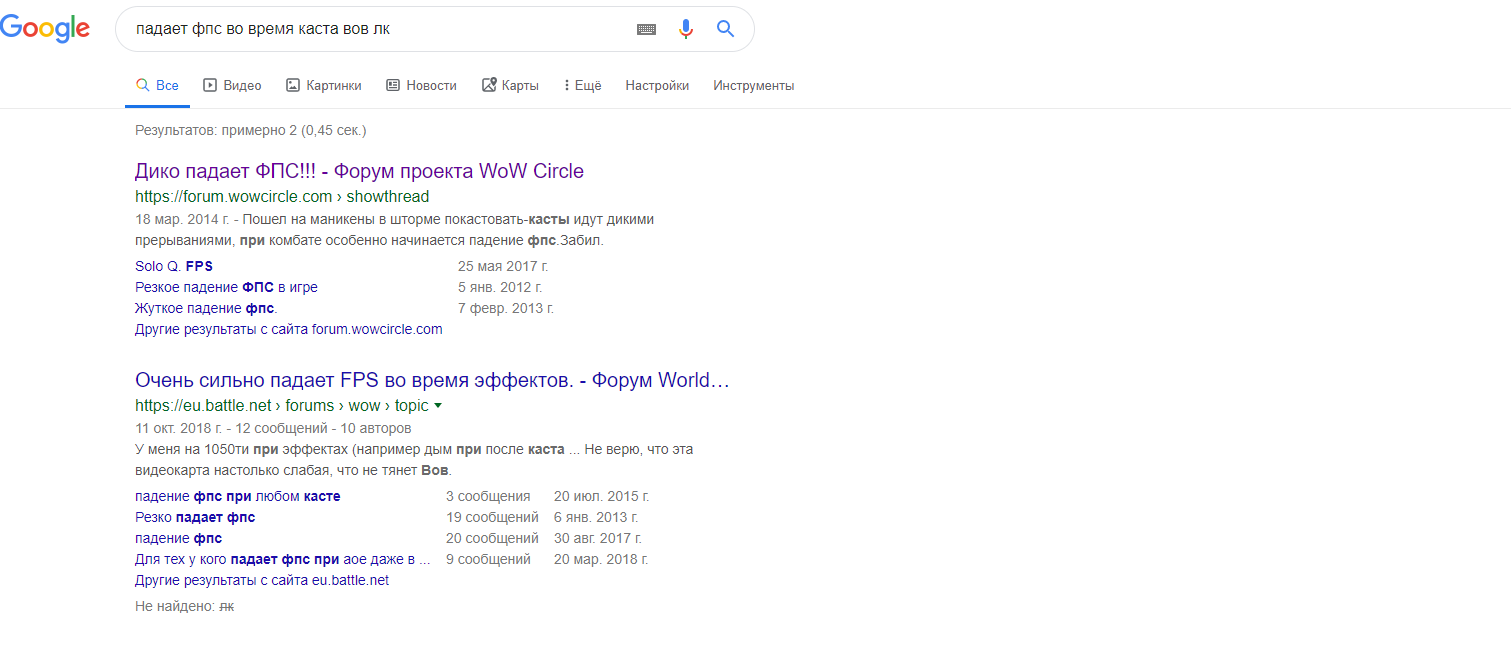Screen dimensions: 1511x660
Task: Open the Видео search tab
Action: point(232,86)
